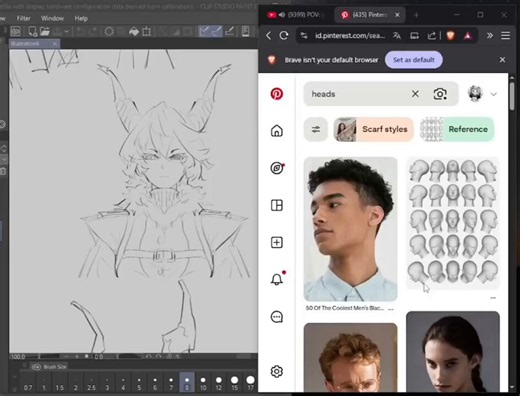This screenshot has width=520, height=396.
Task: Dismiss the default browser notification bar
Action: click(502, 60)
